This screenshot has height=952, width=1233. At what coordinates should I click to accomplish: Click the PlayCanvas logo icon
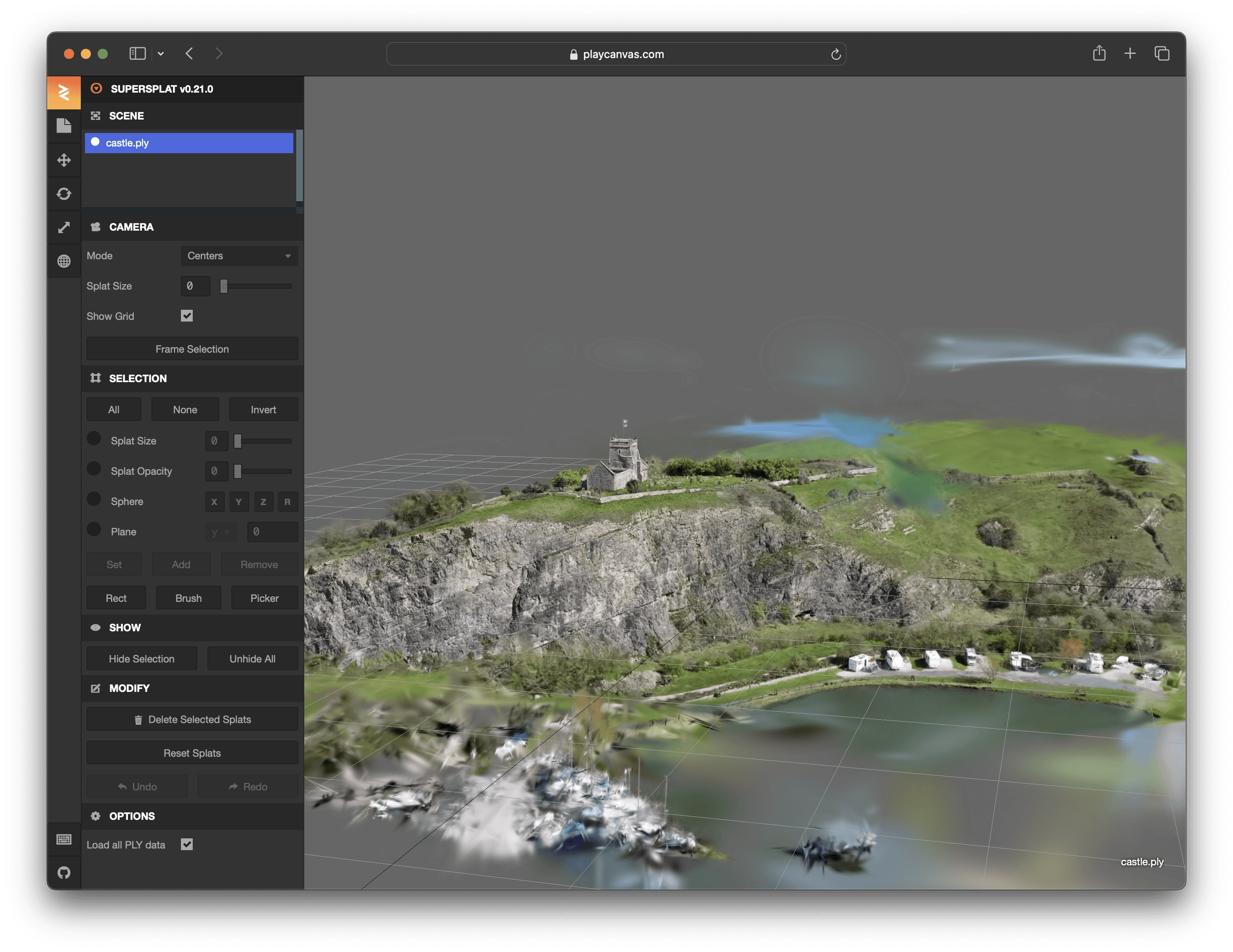(64, 92)
